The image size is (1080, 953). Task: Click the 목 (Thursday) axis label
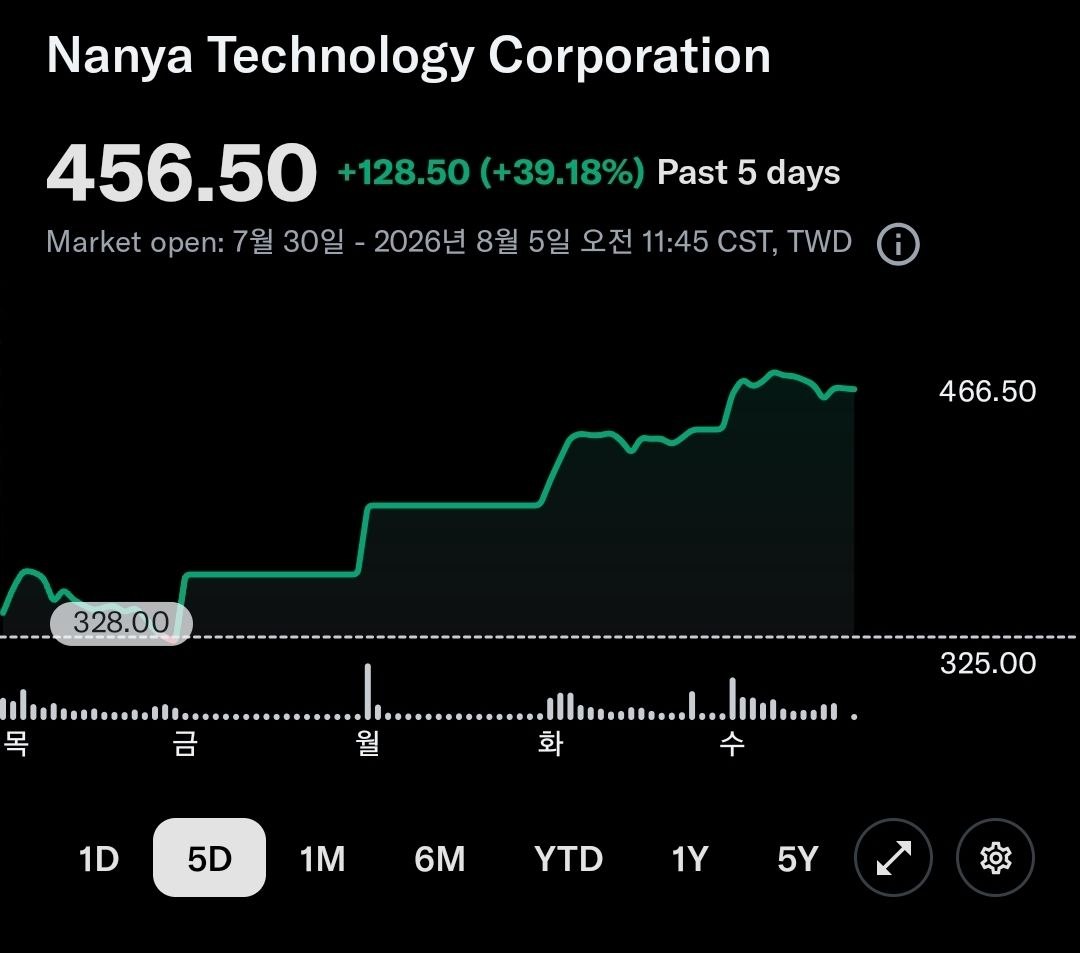[16, 744]
